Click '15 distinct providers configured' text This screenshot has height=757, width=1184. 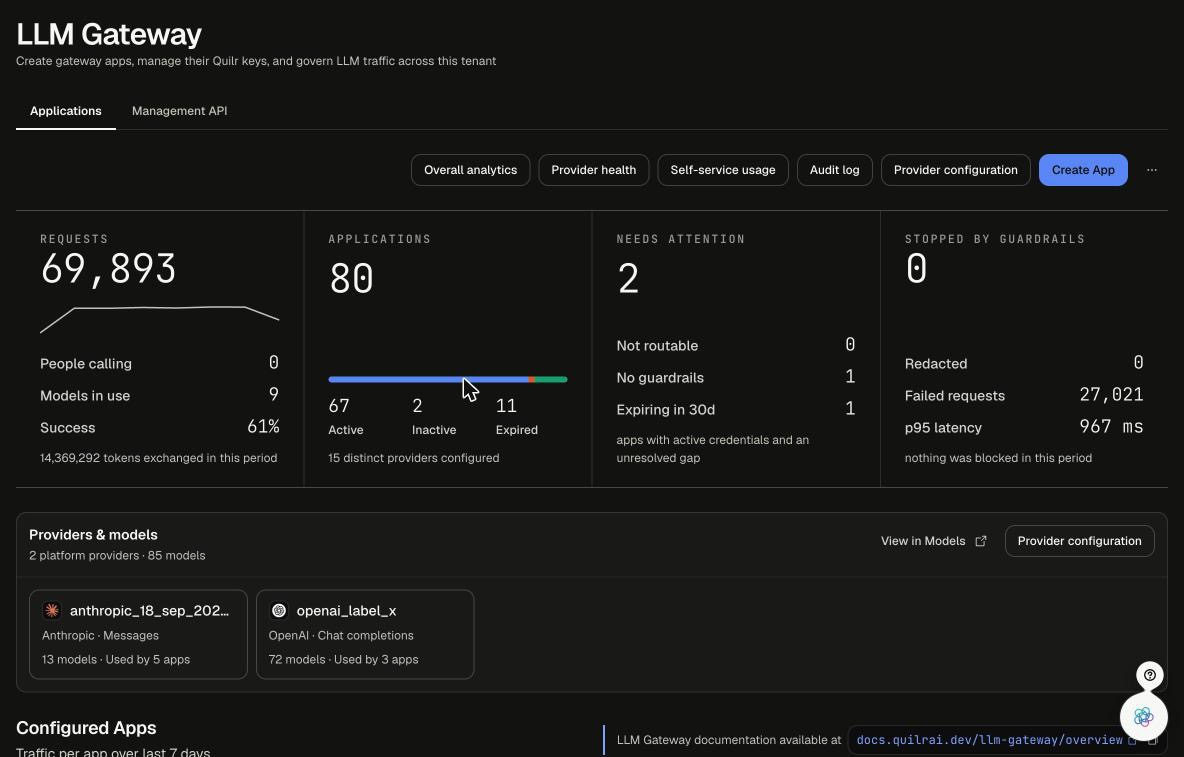tap(414, 458)
